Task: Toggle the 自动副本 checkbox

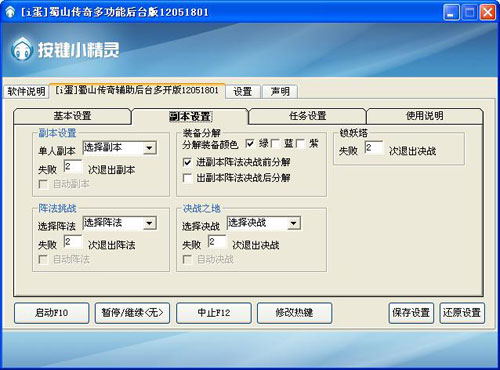Action: pyautogui.click(x=43, y=184)
